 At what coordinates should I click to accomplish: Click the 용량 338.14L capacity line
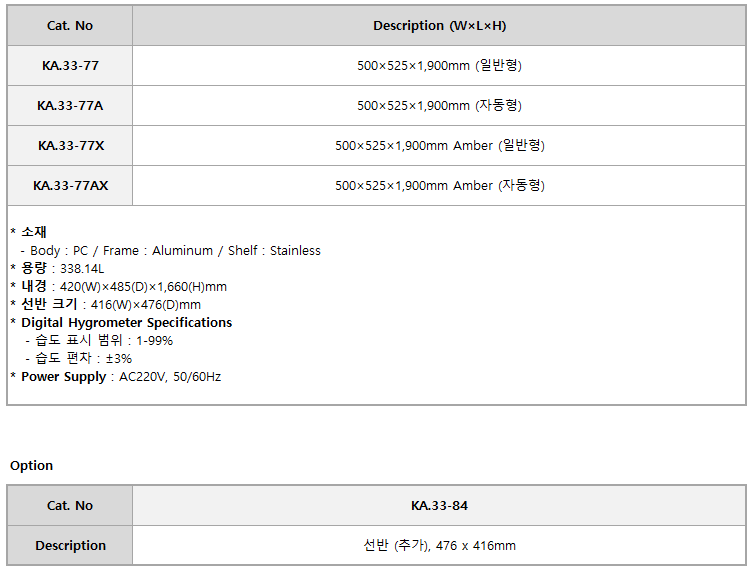click(58, 268)
